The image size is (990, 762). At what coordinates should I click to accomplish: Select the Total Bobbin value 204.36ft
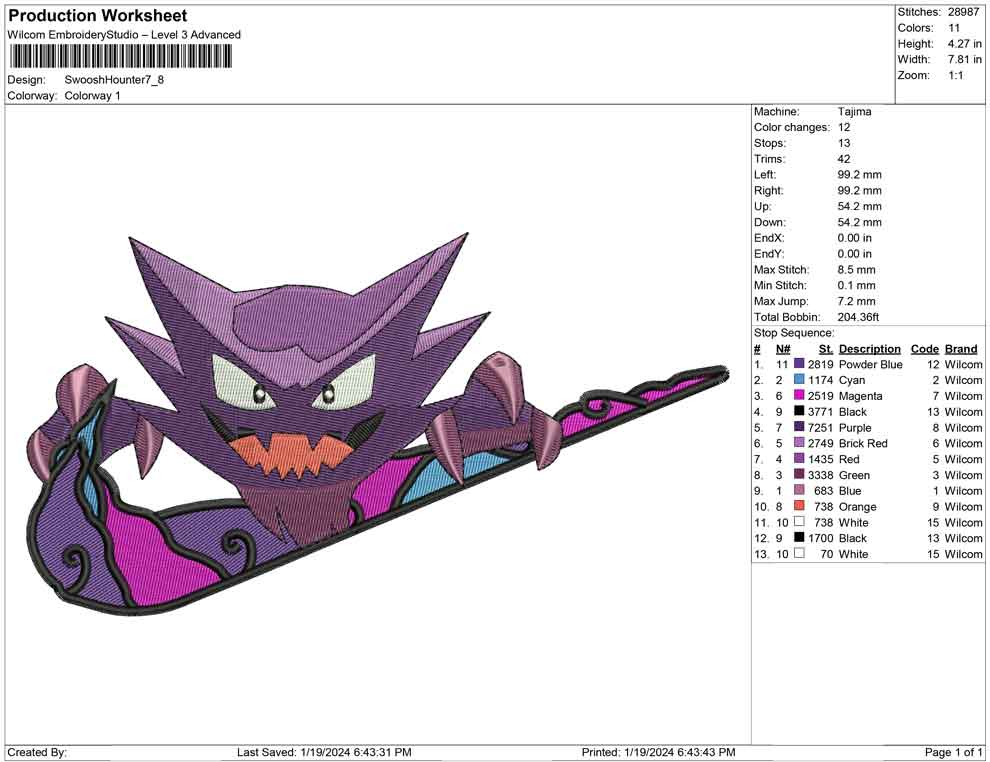point(859,316)
